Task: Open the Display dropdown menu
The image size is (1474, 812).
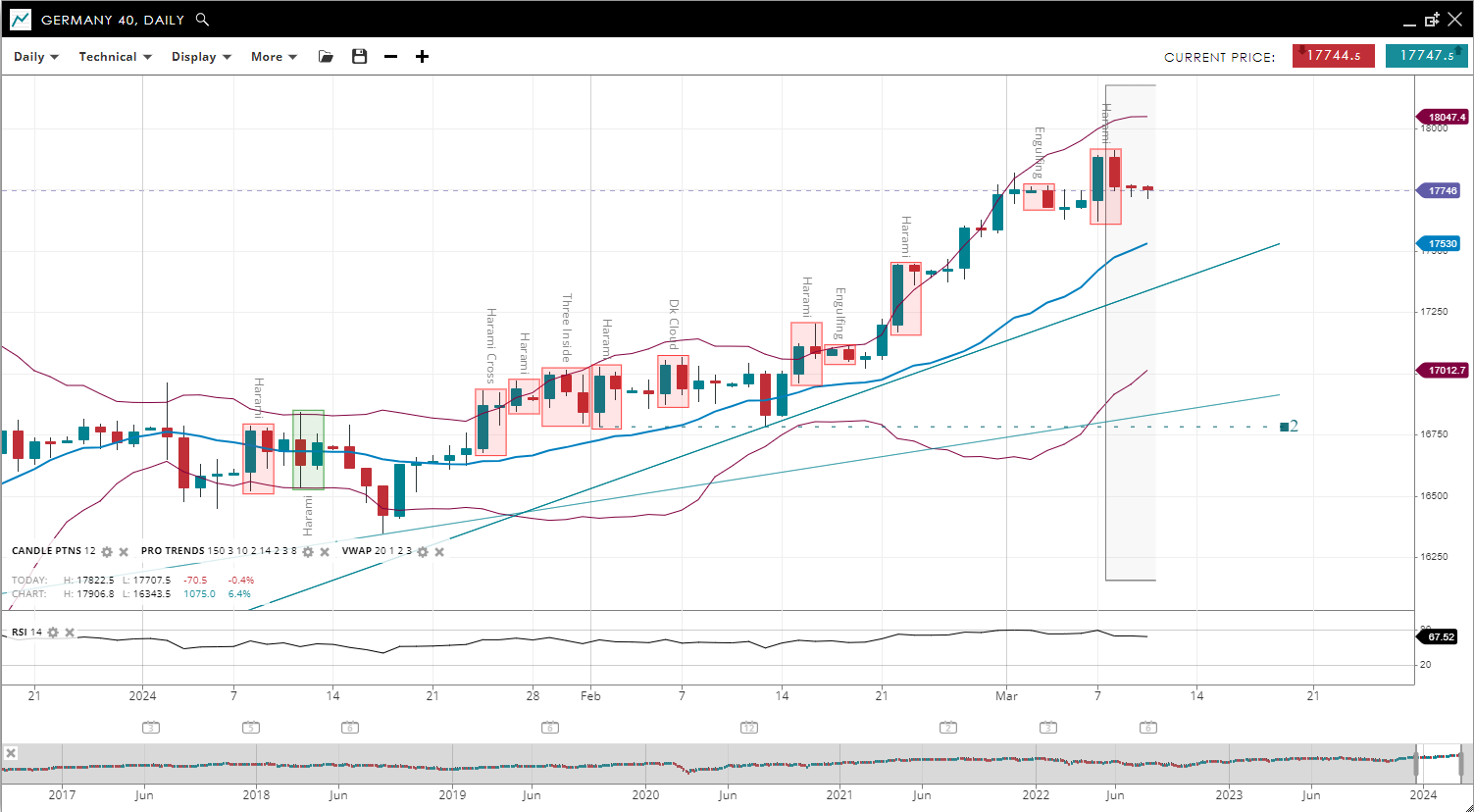Action: [x=201, y=57]
